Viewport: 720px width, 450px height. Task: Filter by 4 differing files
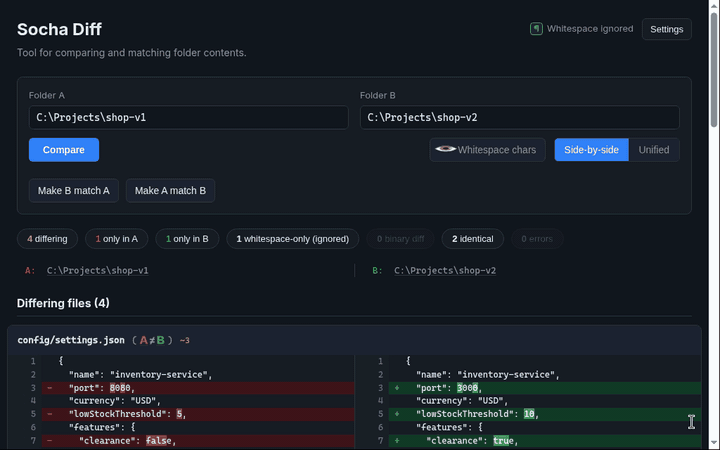[47, 239]
